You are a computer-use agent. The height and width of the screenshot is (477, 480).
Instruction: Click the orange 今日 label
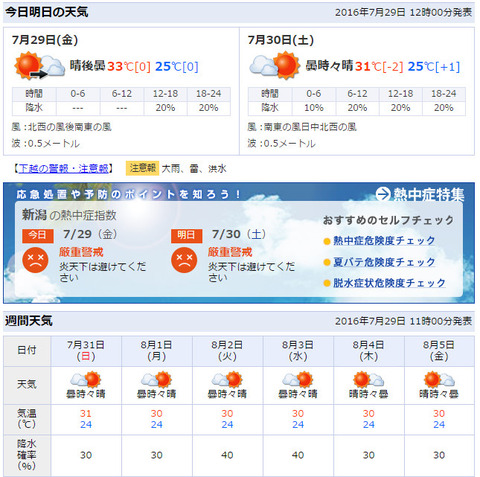tap(38, 235)
